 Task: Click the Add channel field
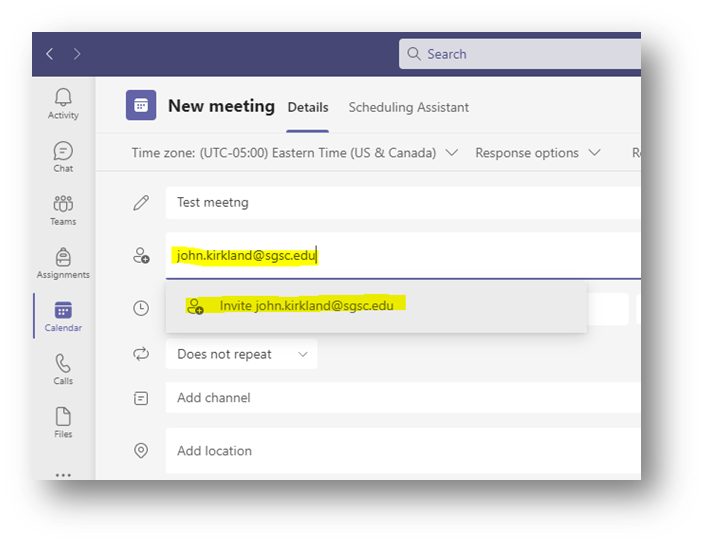[x=400, y=398]
